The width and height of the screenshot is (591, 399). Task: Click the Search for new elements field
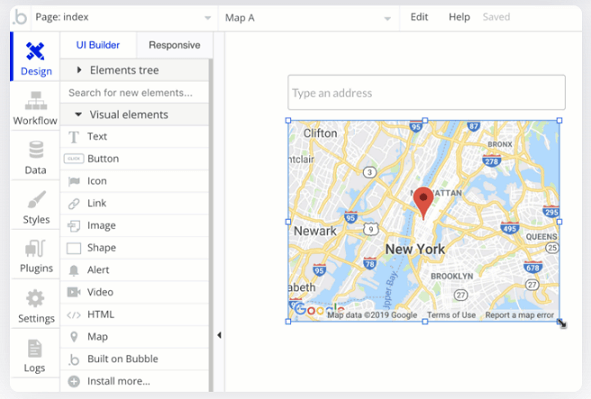134,93
